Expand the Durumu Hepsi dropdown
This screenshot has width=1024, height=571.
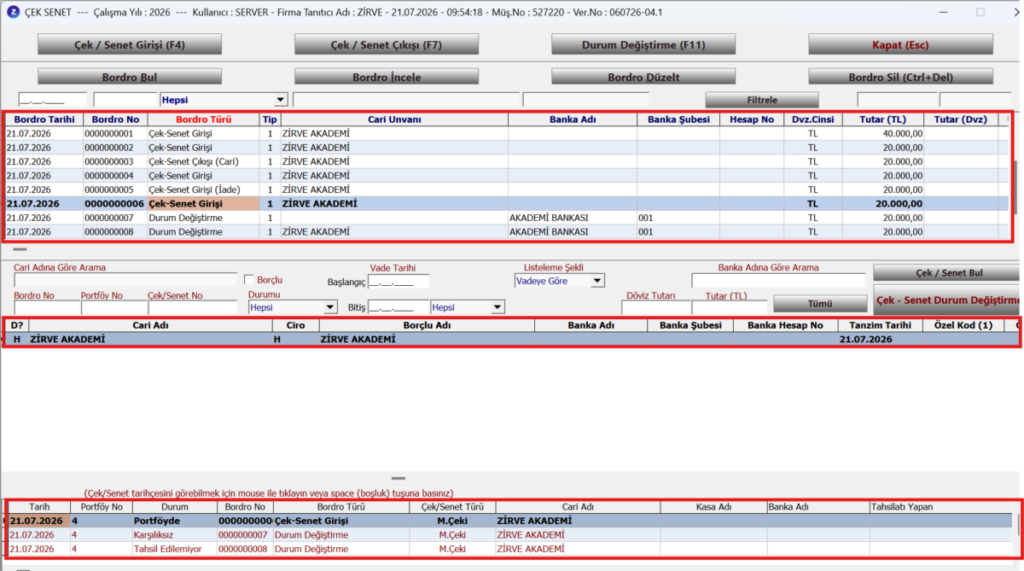(330, 307)
